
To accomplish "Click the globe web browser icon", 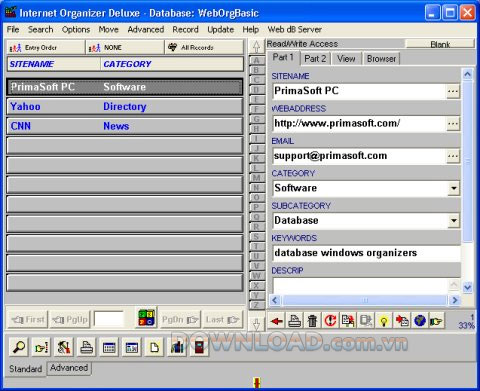I will tap(420, 321).
